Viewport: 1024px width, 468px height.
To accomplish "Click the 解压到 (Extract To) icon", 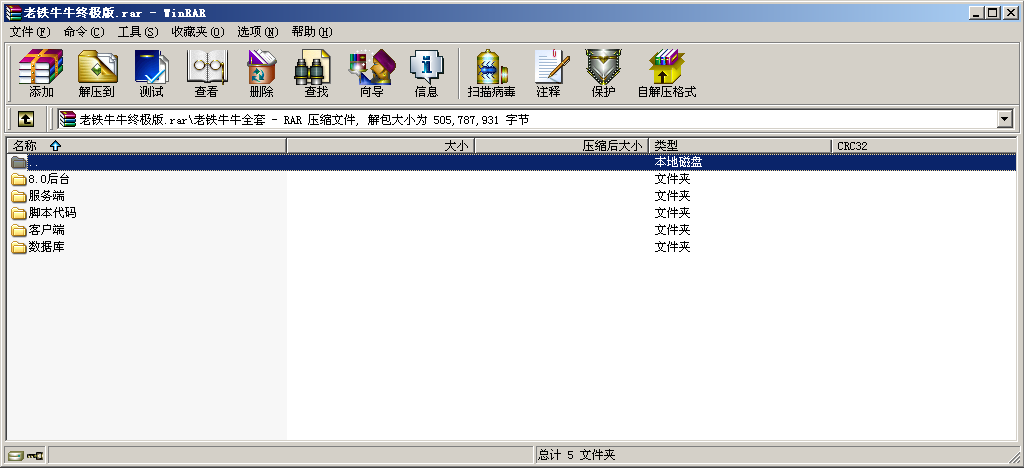I will tap(97, 74).
